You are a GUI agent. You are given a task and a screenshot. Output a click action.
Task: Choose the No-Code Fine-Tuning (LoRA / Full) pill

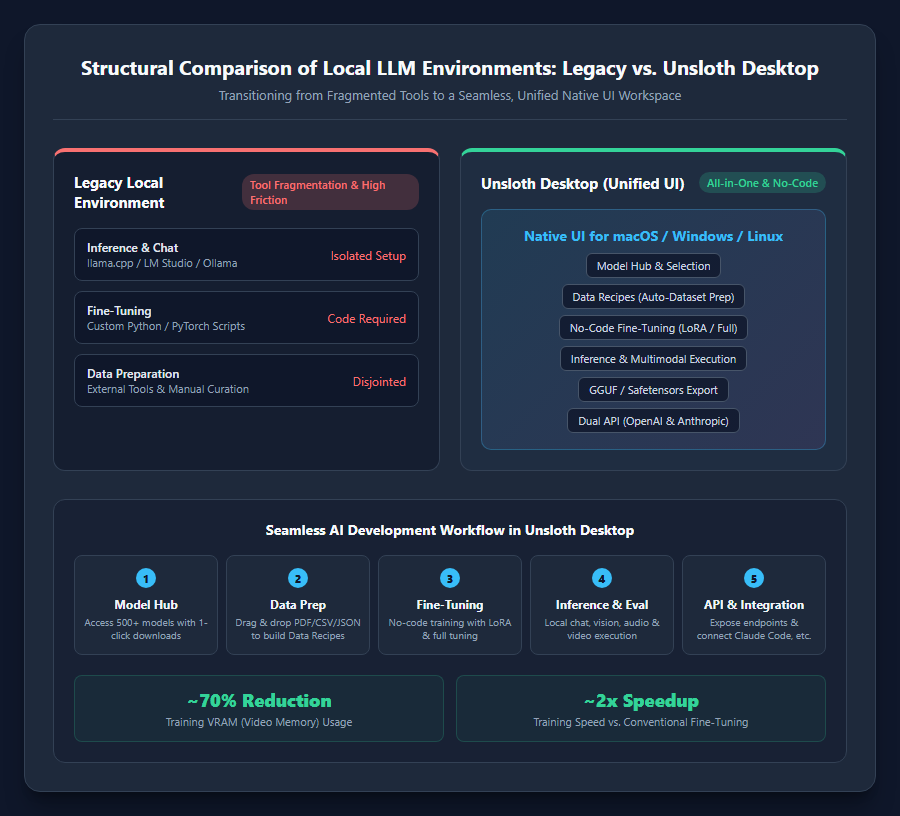pyautogui.click(x=653, y=328)
